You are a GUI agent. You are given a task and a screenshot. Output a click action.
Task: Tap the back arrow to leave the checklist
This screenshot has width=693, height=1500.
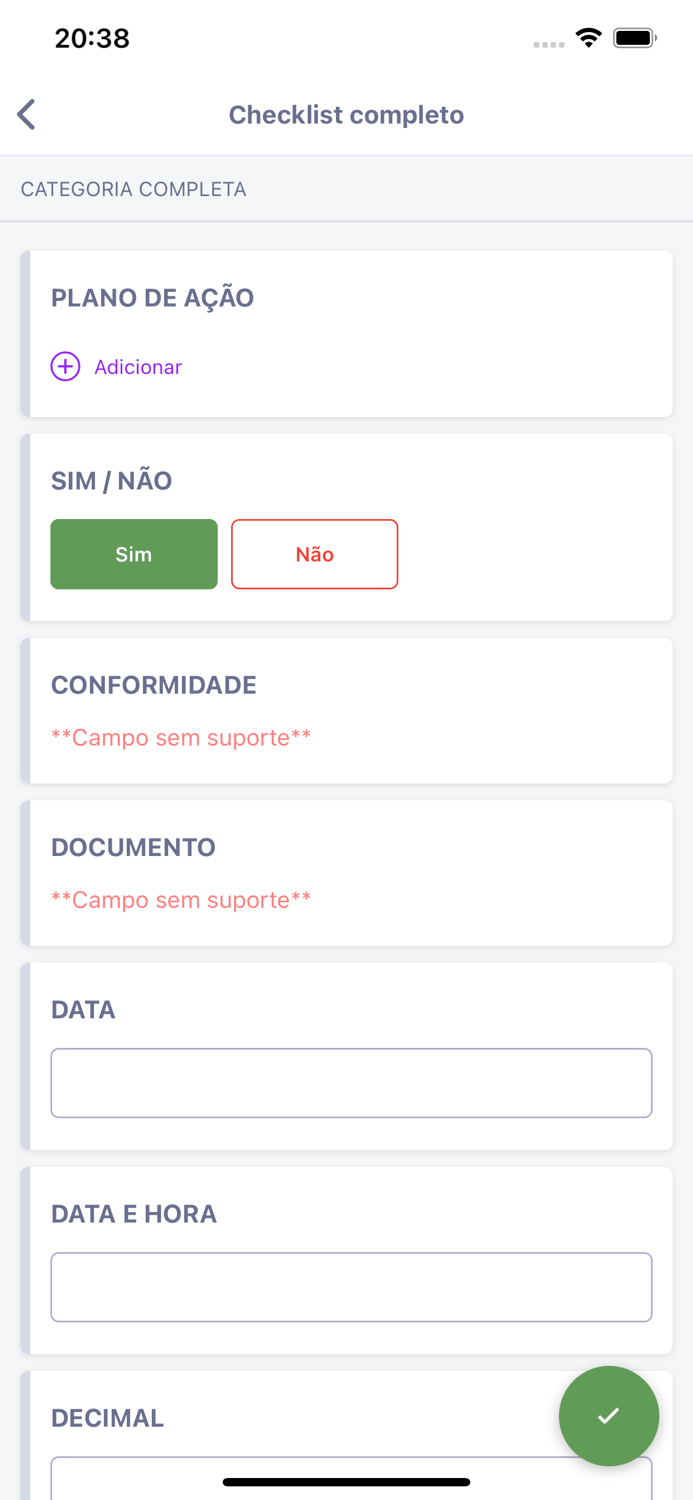pos(25,114)
